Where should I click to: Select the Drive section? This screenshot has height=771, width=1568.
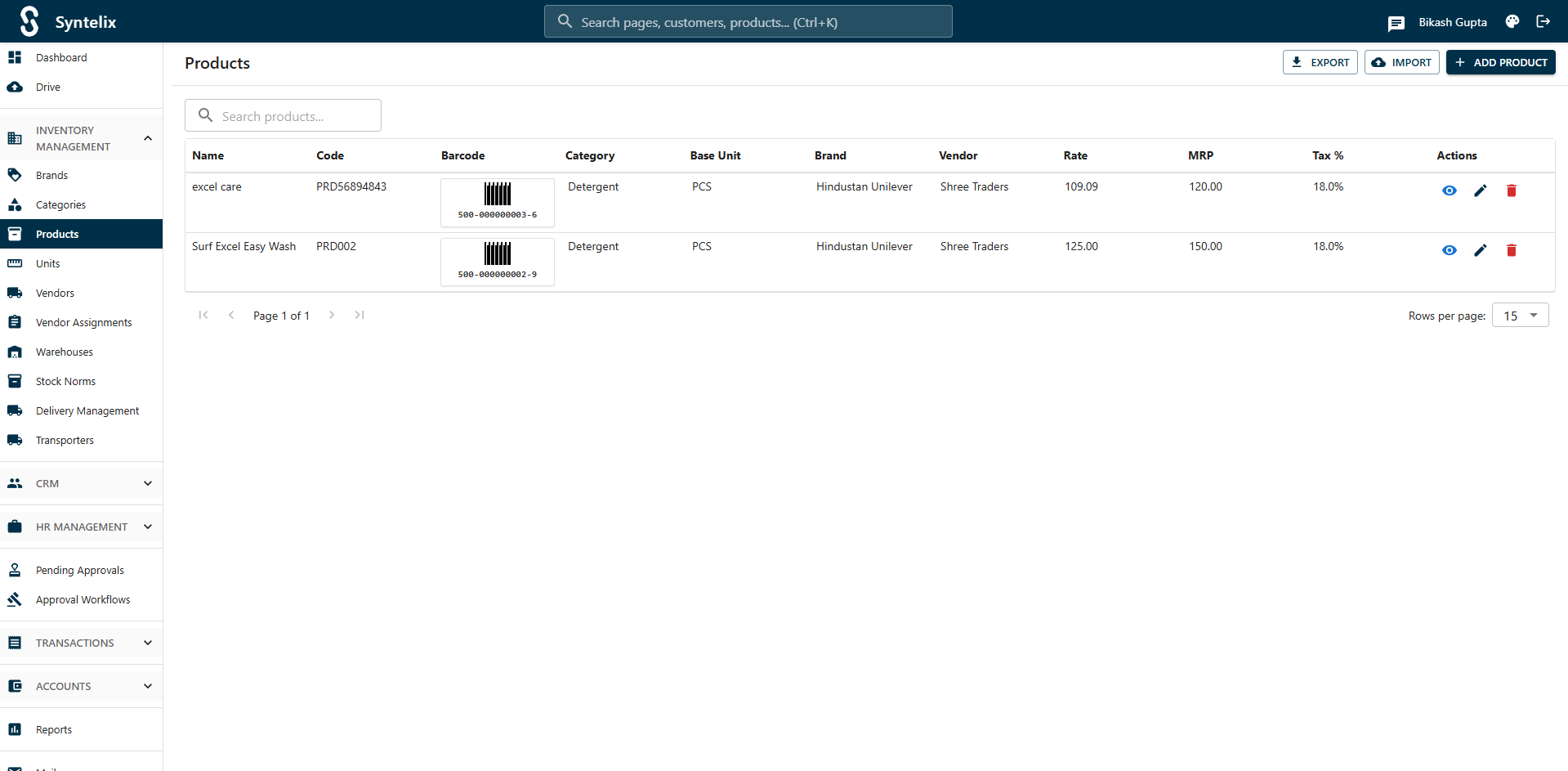click(47, 87)
